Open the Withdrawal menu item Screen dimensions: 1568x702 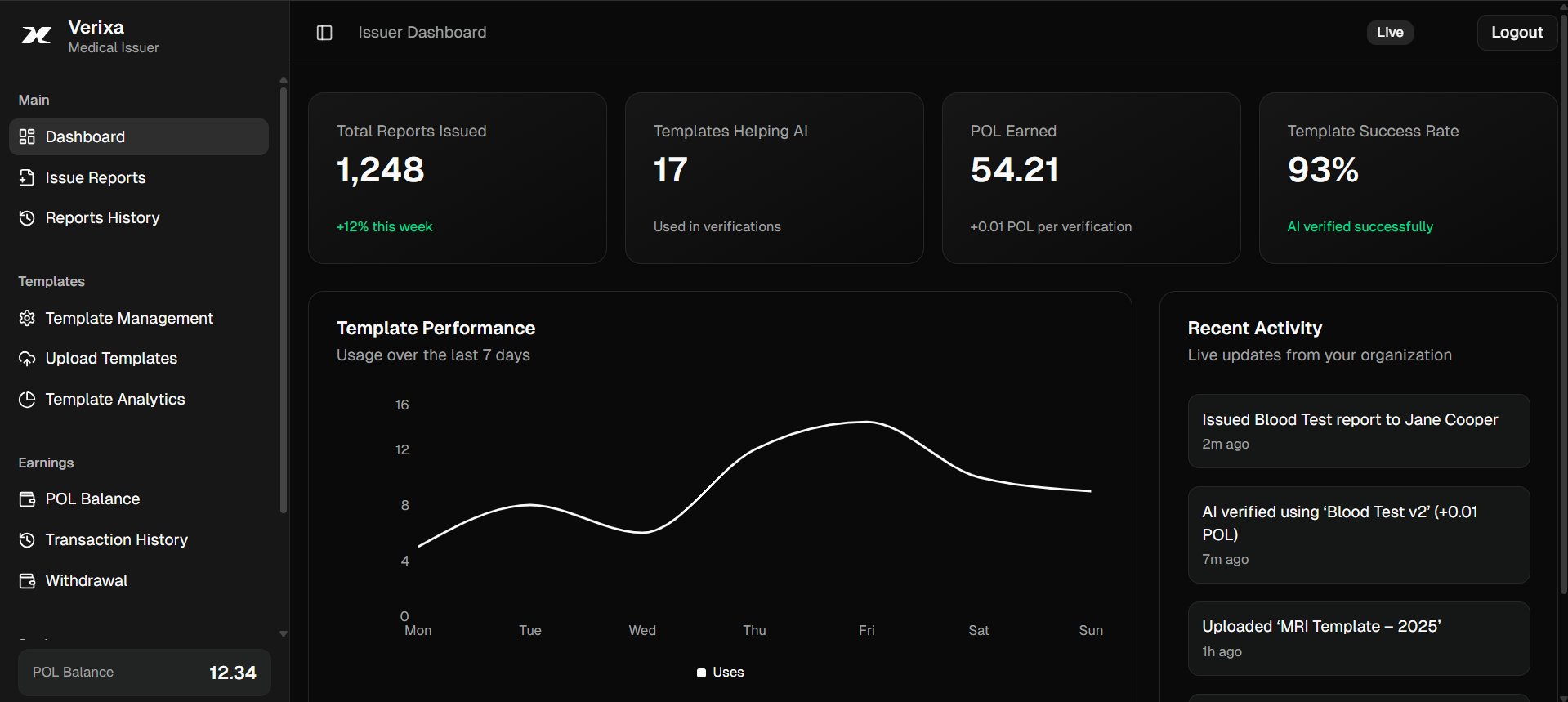click(86, 580)
